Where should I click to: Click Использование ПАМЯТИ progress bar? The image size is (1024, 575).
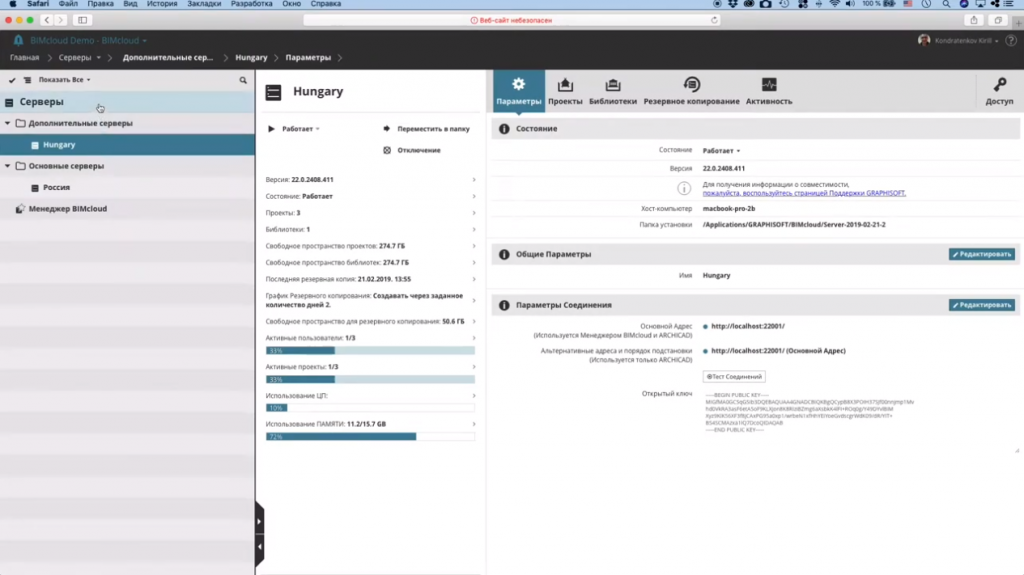pyautogui.click(x=370, y=436)
